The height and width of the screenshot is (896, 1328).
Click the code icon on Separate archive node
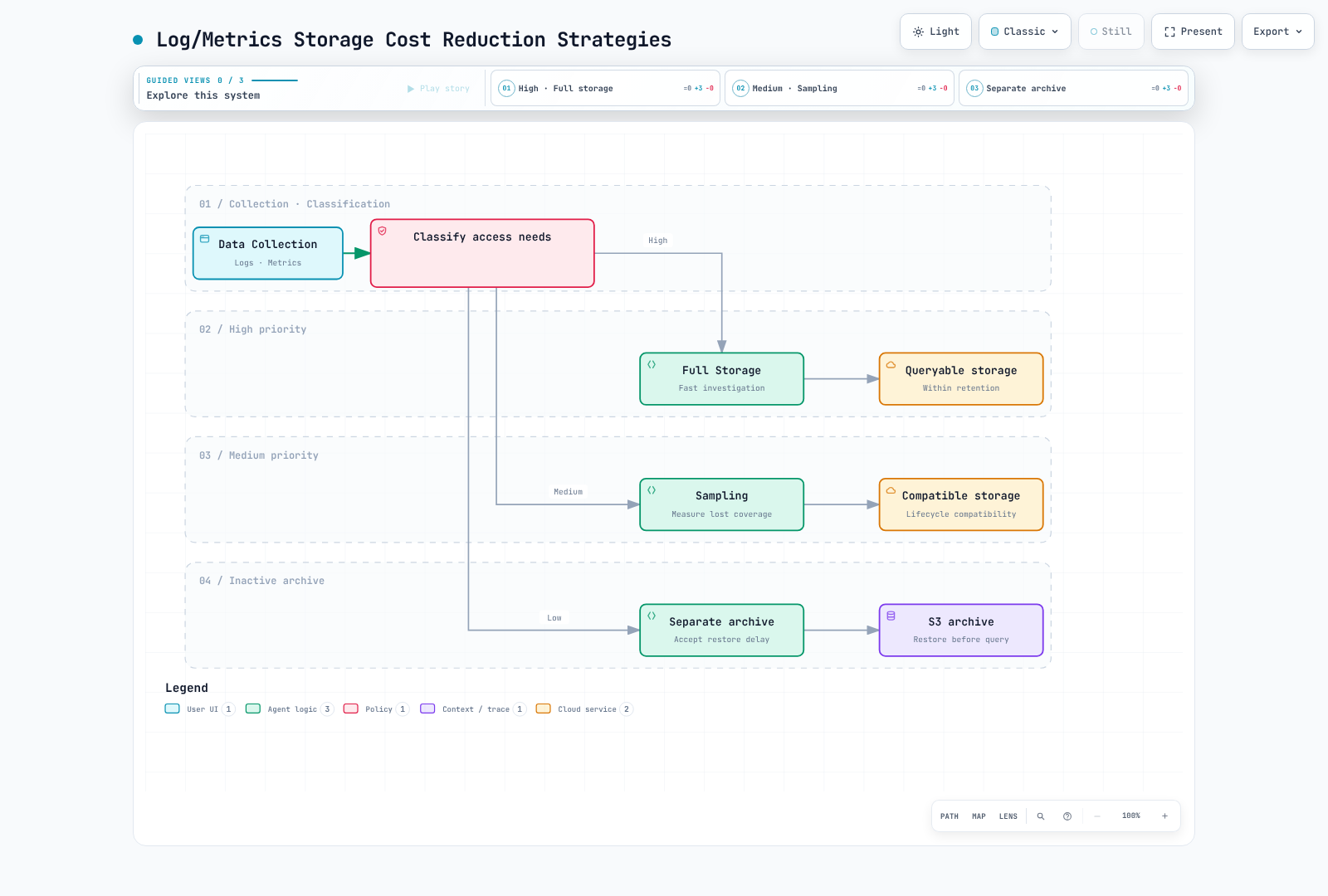point(652,616)
